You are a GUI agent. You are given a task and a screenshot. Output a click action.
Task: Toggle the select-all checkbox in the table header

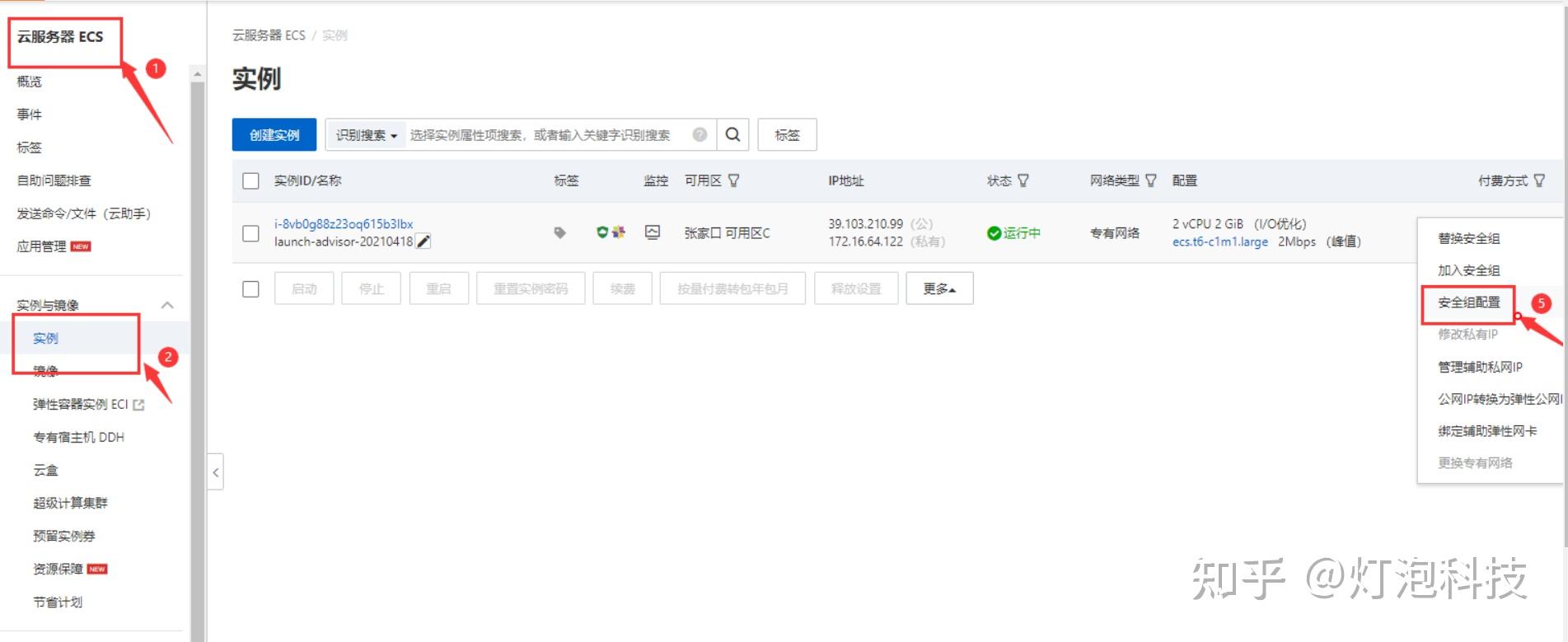[251, 180]
